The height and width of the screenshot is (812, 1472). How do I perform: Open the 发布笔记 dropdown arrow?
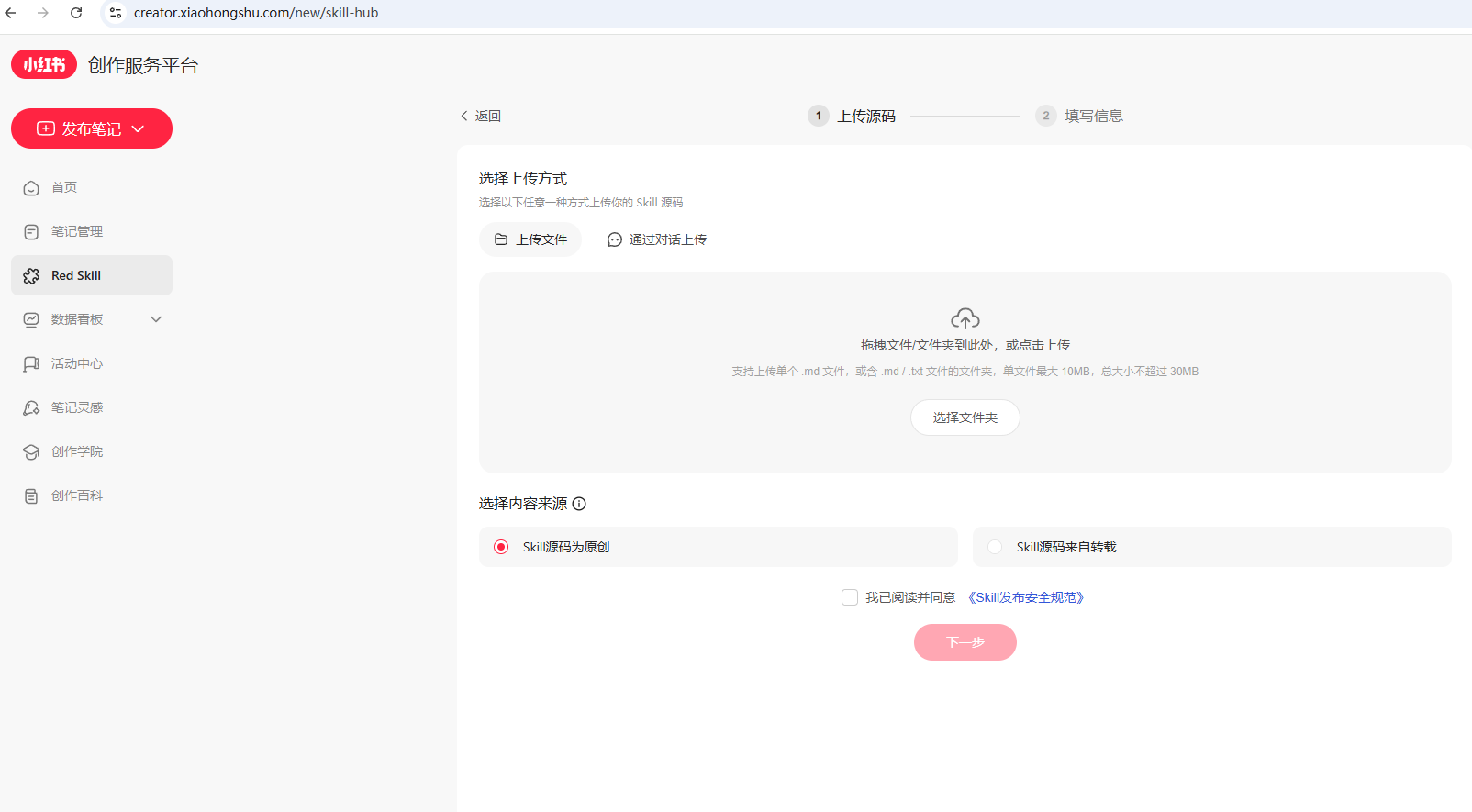tap(139, 129)
